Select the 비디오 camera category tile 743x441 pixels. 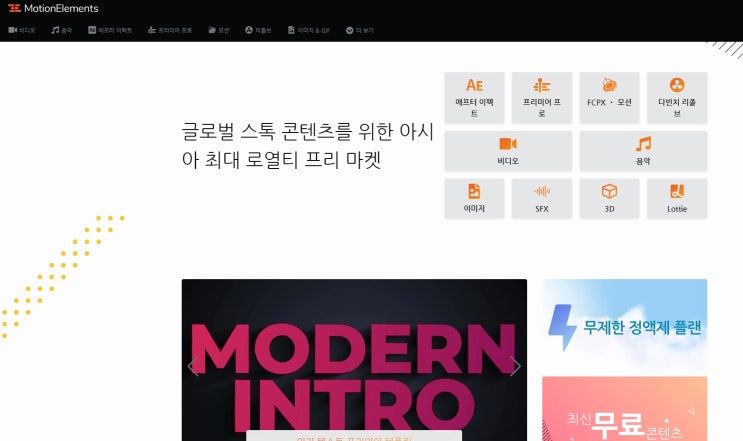(x=508, y=151)
